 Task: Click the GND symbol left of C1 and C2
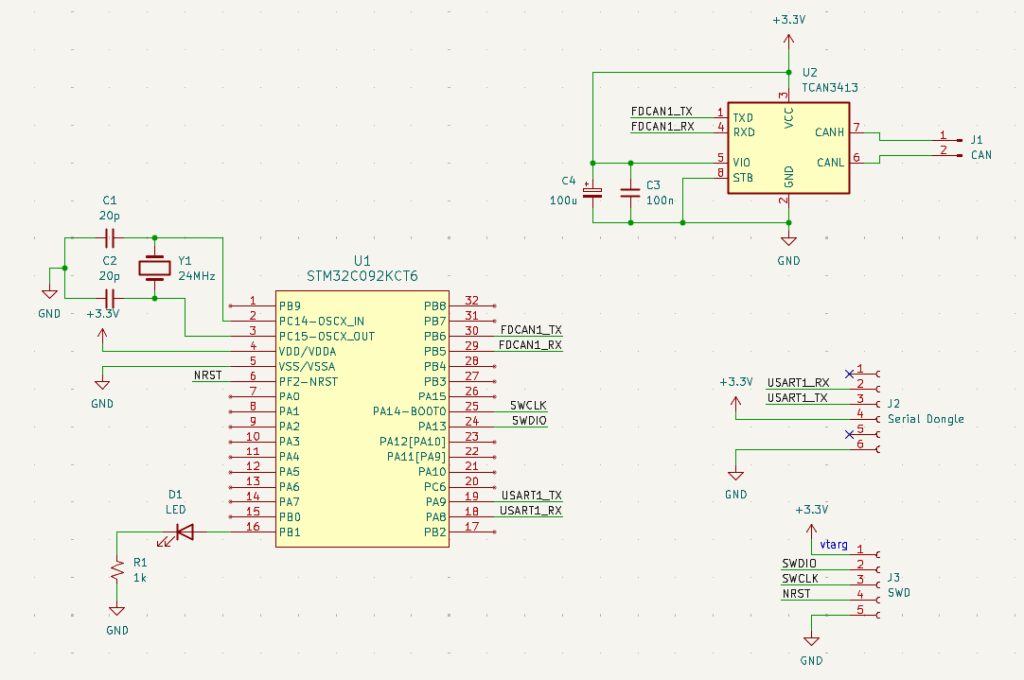click(x=49, y=294)
